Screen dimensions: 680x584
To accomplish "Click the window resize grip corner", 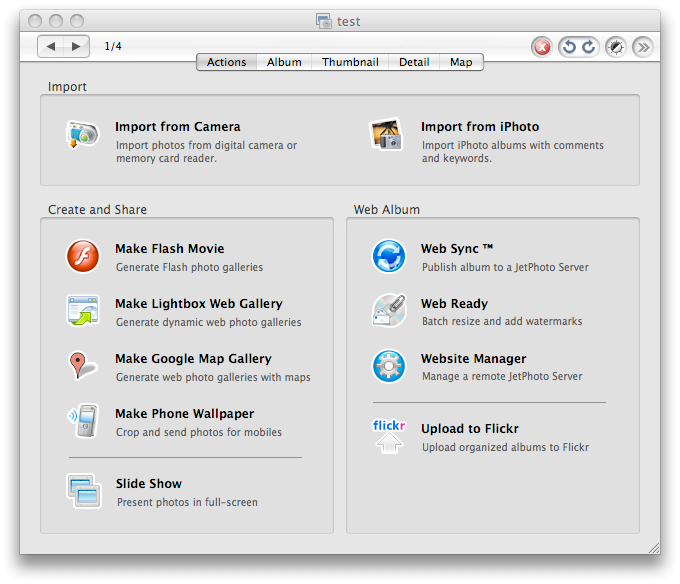I will point(654,548).
